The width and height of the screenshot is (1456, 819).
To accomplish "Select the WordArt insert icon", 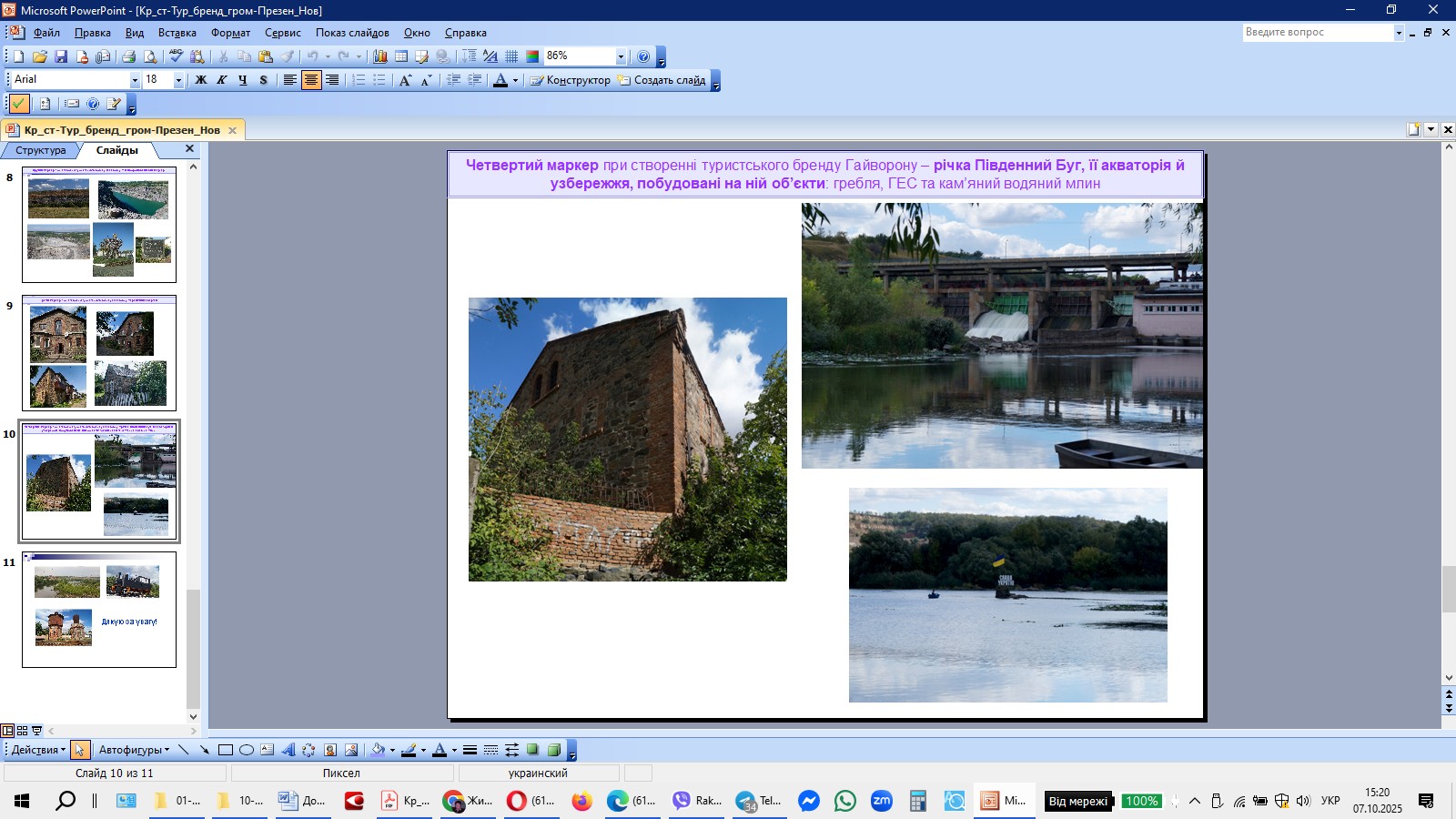I will pyautogui.click(x=288, y=750).
